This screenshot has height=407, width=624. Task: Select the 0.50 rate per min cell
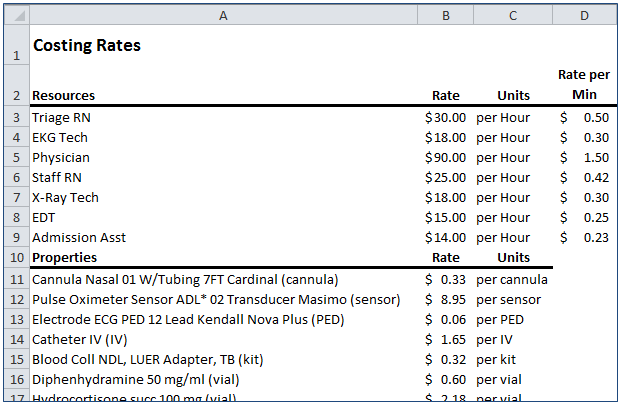pos(585,117)
